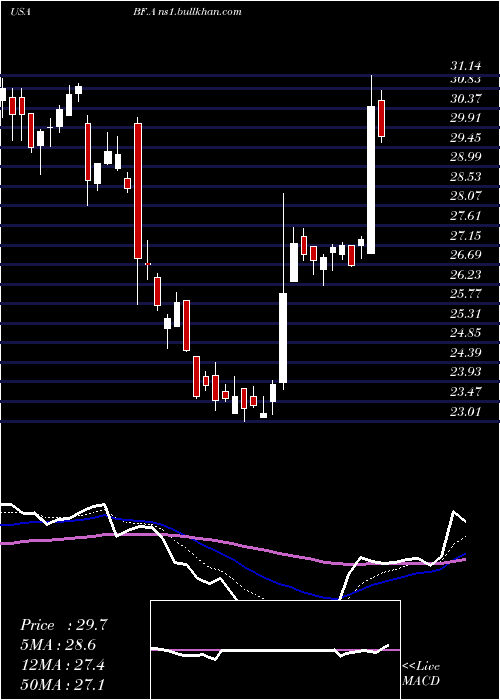
Task: Click the 30.37 price axis label
Action: click(466, 99)
